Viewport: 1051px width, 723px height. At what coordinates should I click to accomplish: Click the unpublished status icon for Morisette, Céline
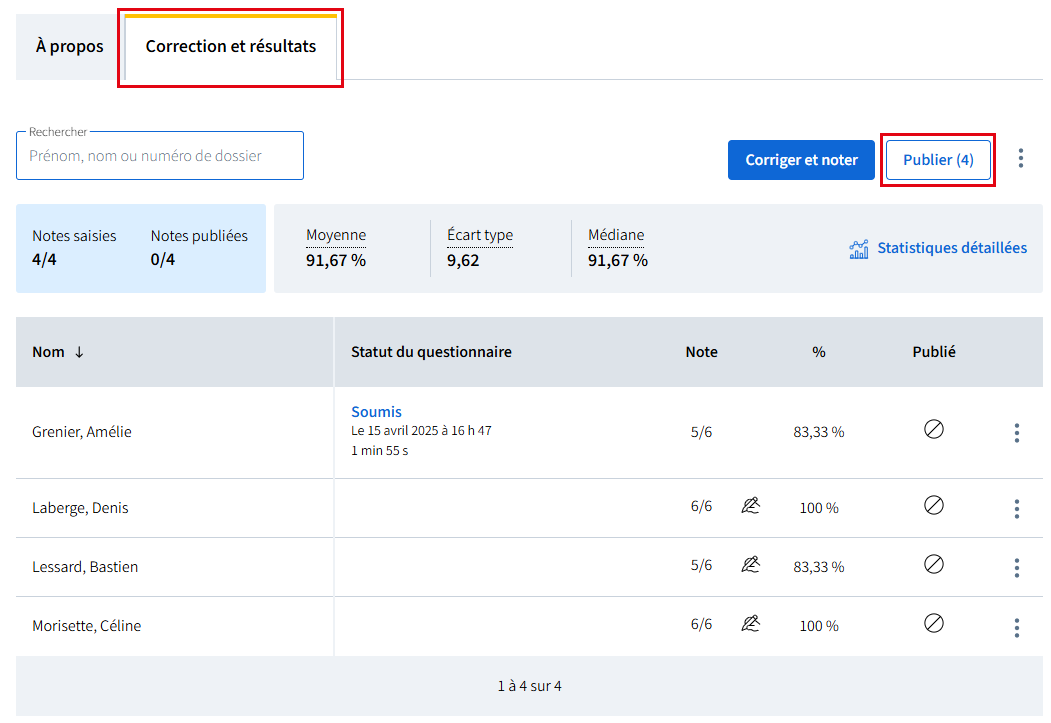coord(933,624)
